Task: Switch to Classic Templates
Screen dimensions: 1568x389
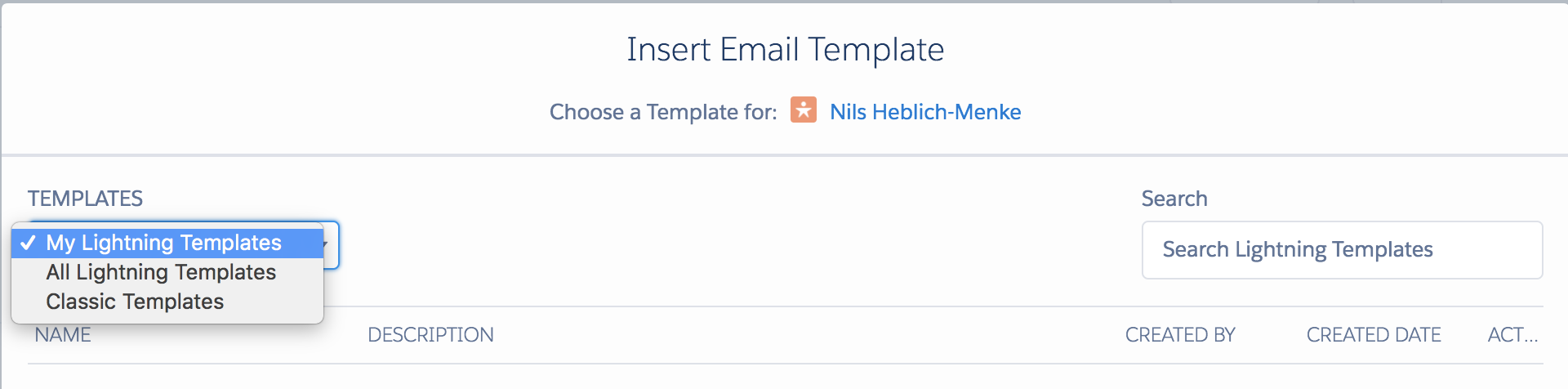Action: [x=135, y=302]
